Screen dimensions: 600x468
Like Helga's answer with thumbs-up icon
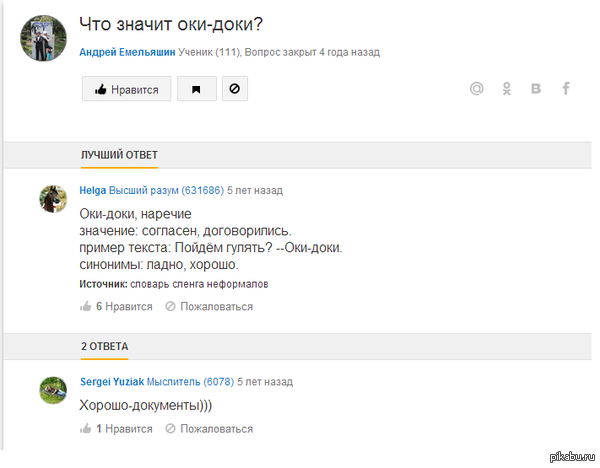(x=85, y=307)
